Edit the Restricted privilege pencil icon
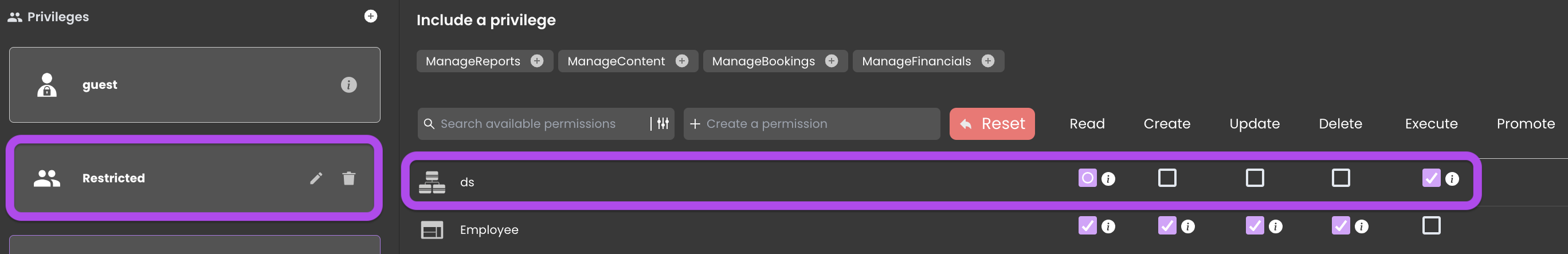Image resolution: width=1568 pixels, height=254 pixels. click(316, 178)
